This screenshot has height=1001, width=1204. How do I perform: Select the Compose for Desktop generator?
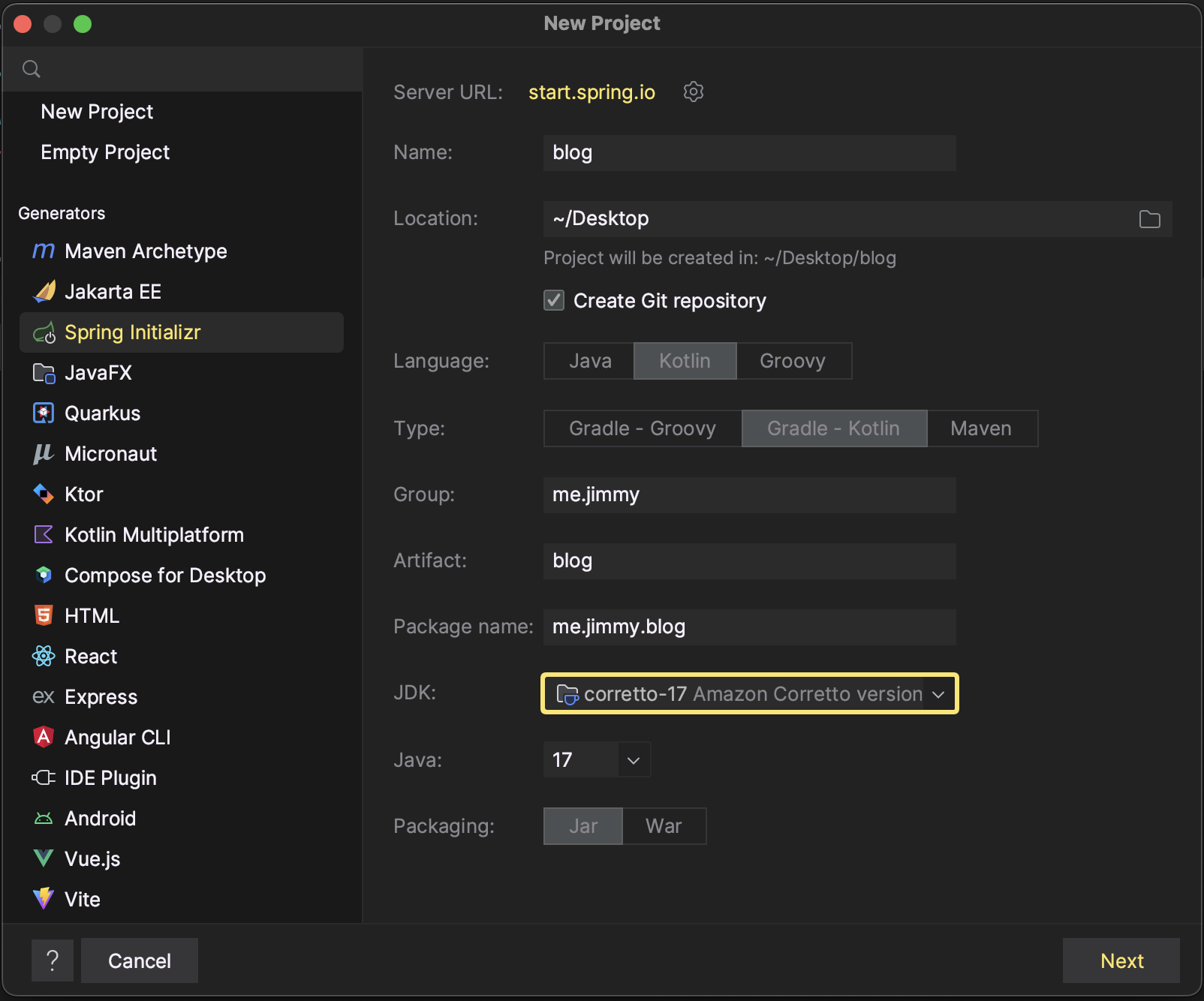click(182, 576)
